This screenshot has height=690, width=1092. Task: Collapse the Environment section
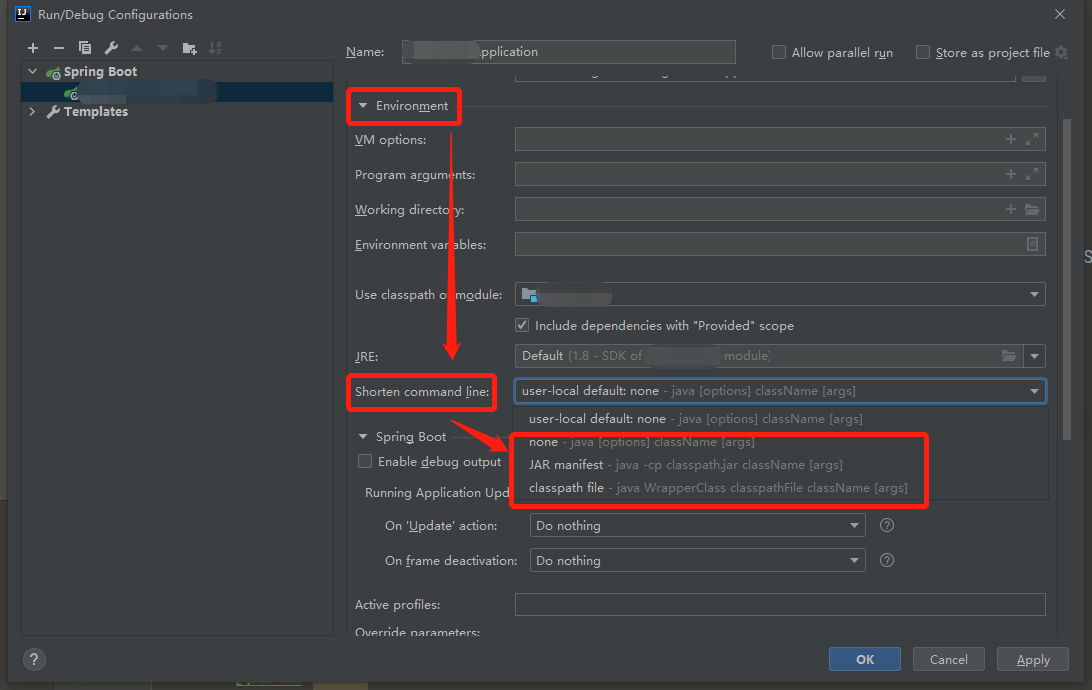pyautogui.click(x=363, y=106)
